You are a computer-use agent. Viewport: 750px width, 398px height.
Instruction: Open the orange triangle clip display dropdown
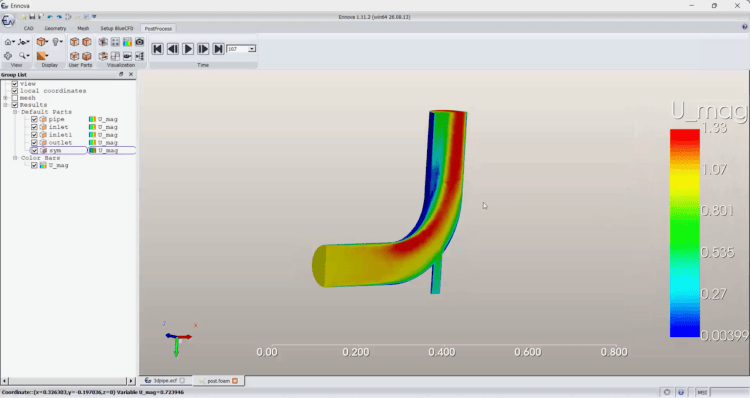pos(43,56)
